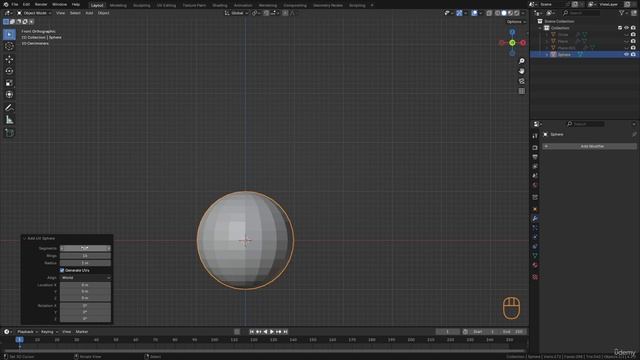Open the File menu

tap(15, 4)
